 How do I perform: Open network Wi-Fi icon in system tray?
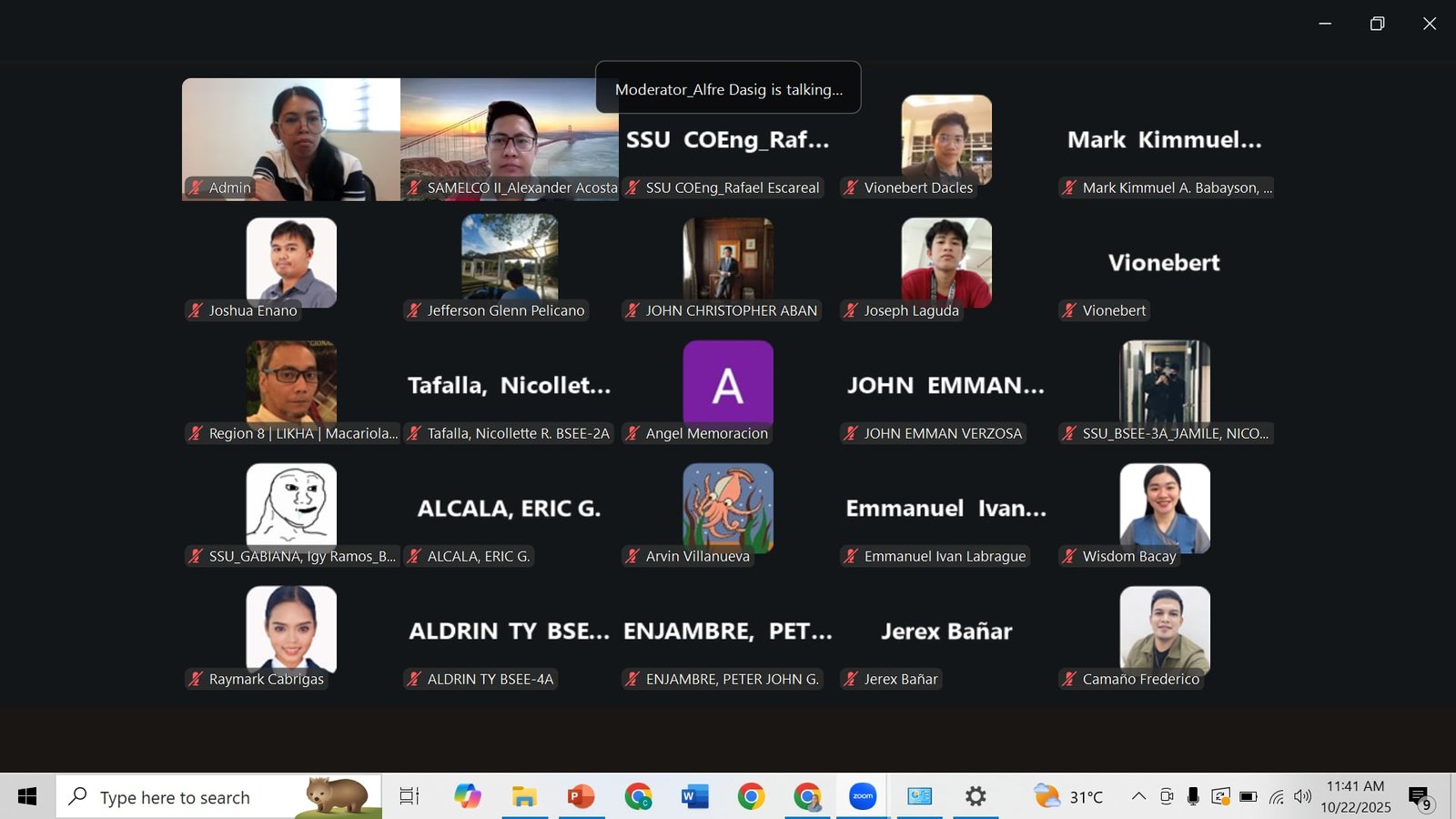pyautogui.click(x=1277, y=797)
